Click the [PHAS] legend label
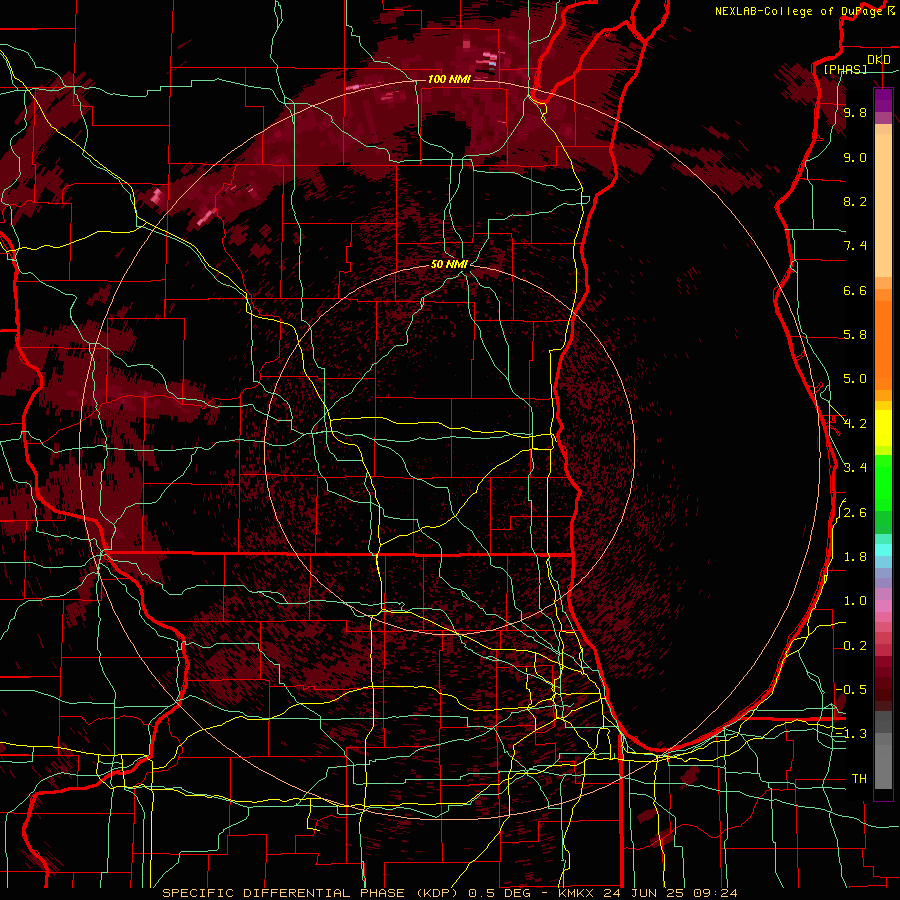The width and height of the screenshot is (900, 900). point(845,69)
